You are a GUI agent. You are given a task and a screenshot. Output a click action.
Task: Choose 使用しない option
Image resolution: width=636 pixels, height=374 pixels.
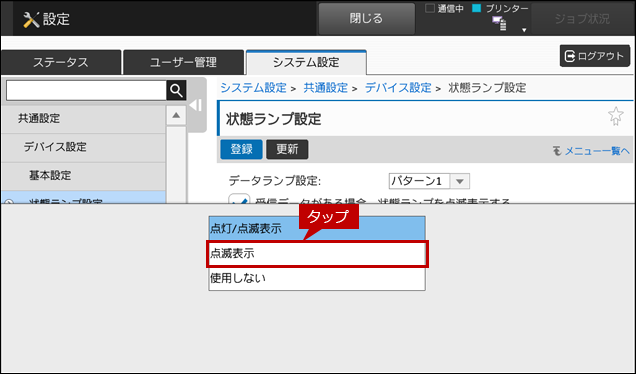[x=317, y=278]
